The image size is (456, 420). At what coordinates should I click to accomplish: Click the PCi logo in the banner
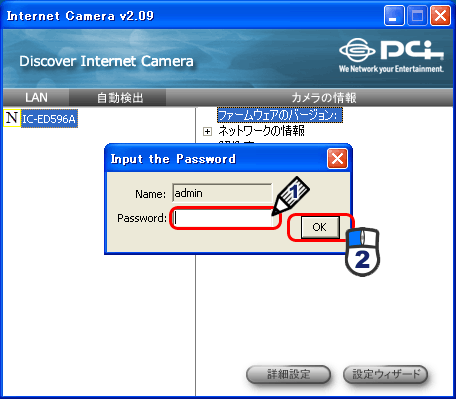(x=391, y=55)
